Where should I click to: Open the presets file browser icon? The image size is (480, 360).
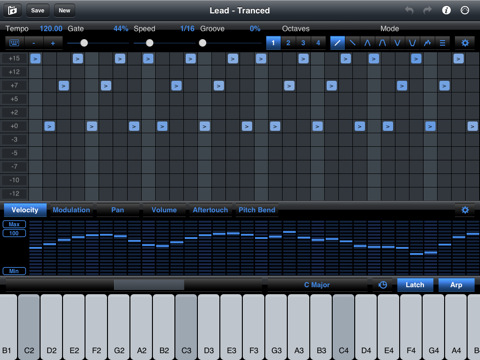tap(12, 10)
